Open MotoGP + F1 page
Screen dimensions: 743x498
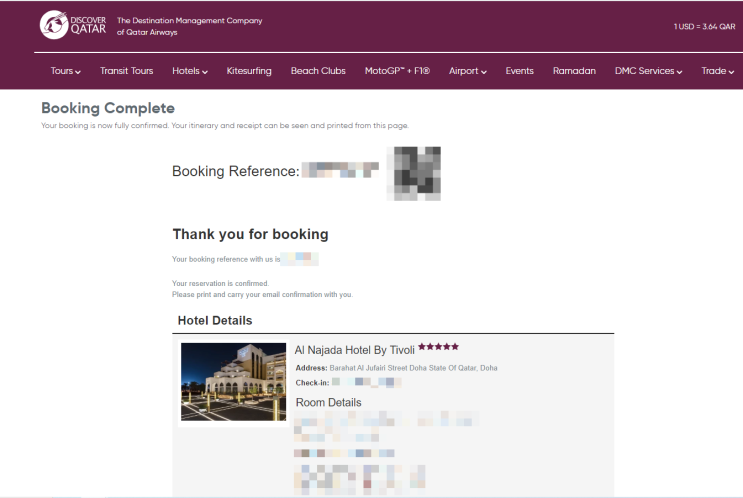coord(397,71)
